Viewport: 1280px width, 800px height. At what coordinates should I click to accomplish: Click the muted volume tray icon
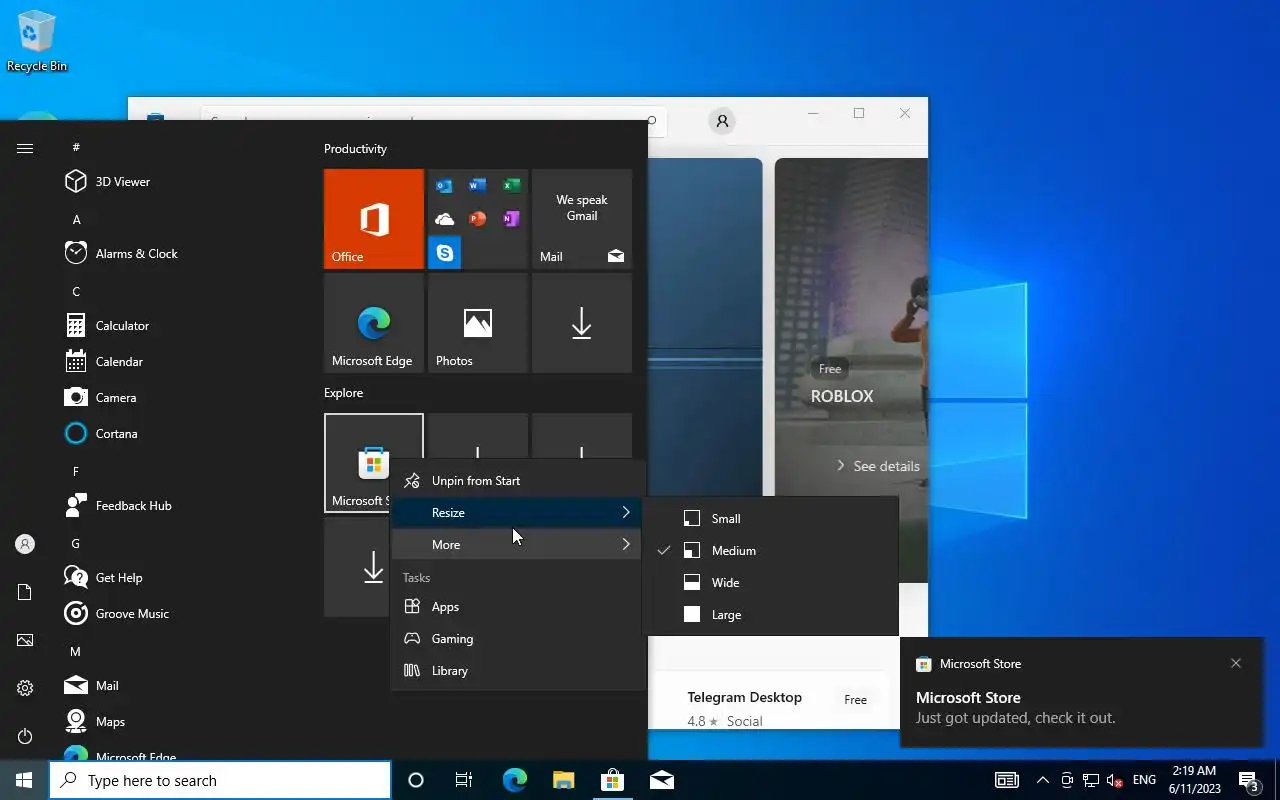point(1115,780)
